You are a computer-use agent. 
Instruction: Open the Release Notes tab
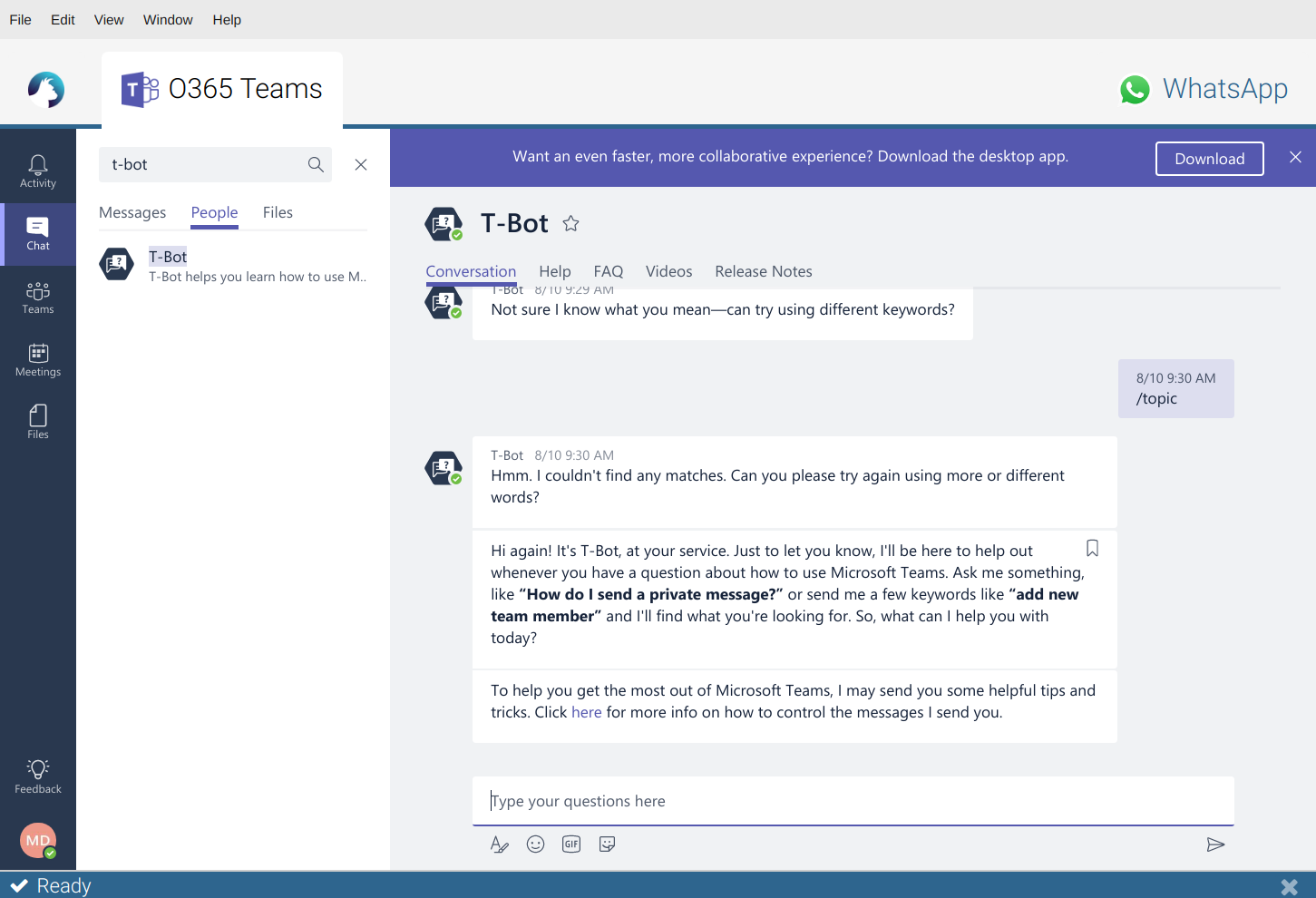tap(764, 271)
